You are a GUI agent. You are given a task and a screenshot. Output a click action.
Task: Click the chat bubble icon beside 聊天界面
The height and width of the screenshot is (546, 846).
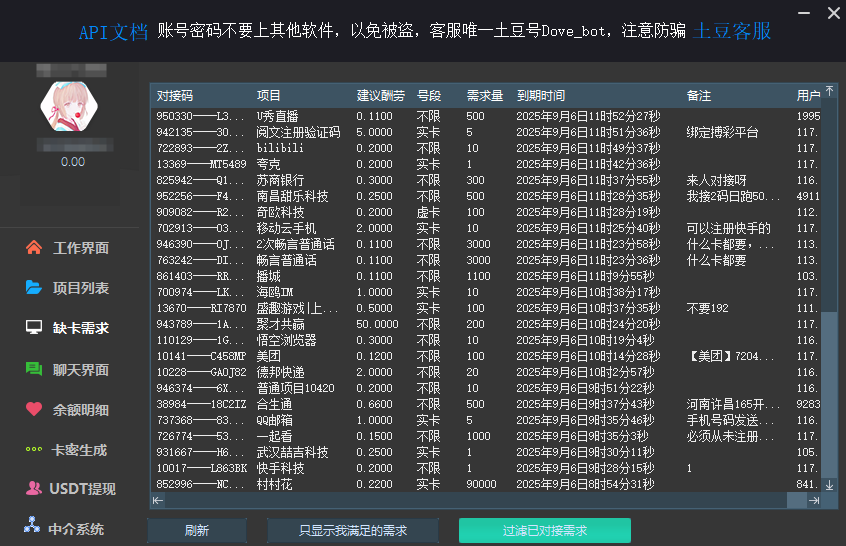click(x=34, y=369)
